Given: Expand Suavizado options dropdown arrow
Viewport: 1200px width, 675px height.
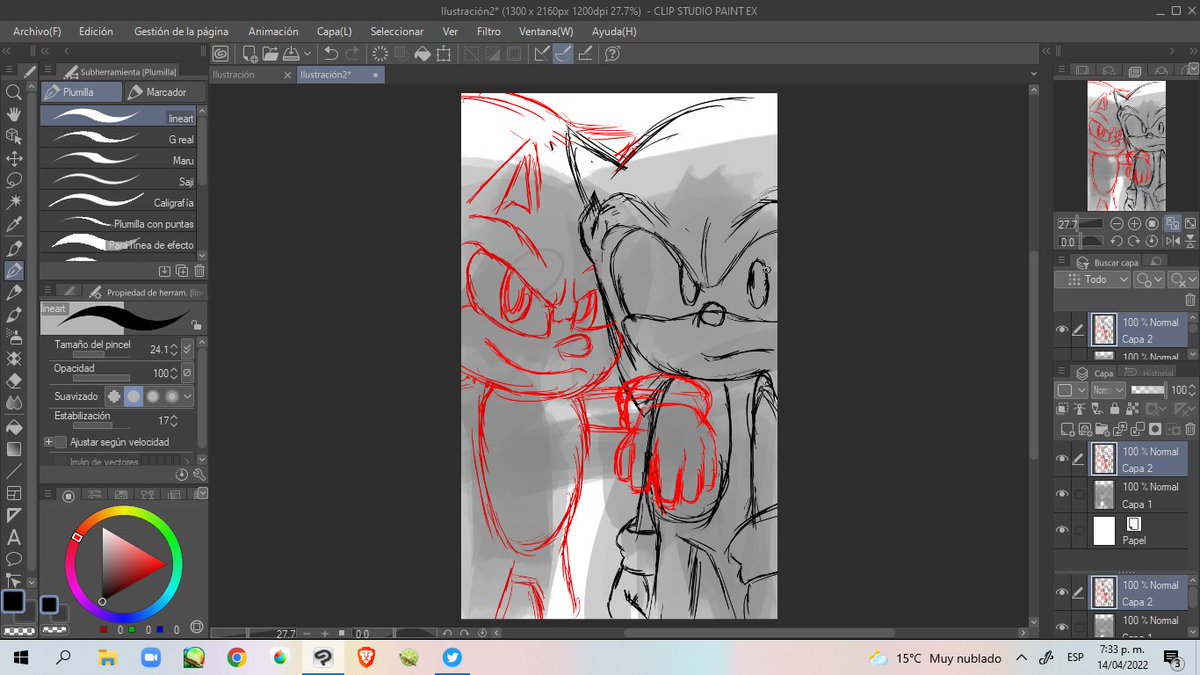Looking at the screenshot, I should (188, 396).
